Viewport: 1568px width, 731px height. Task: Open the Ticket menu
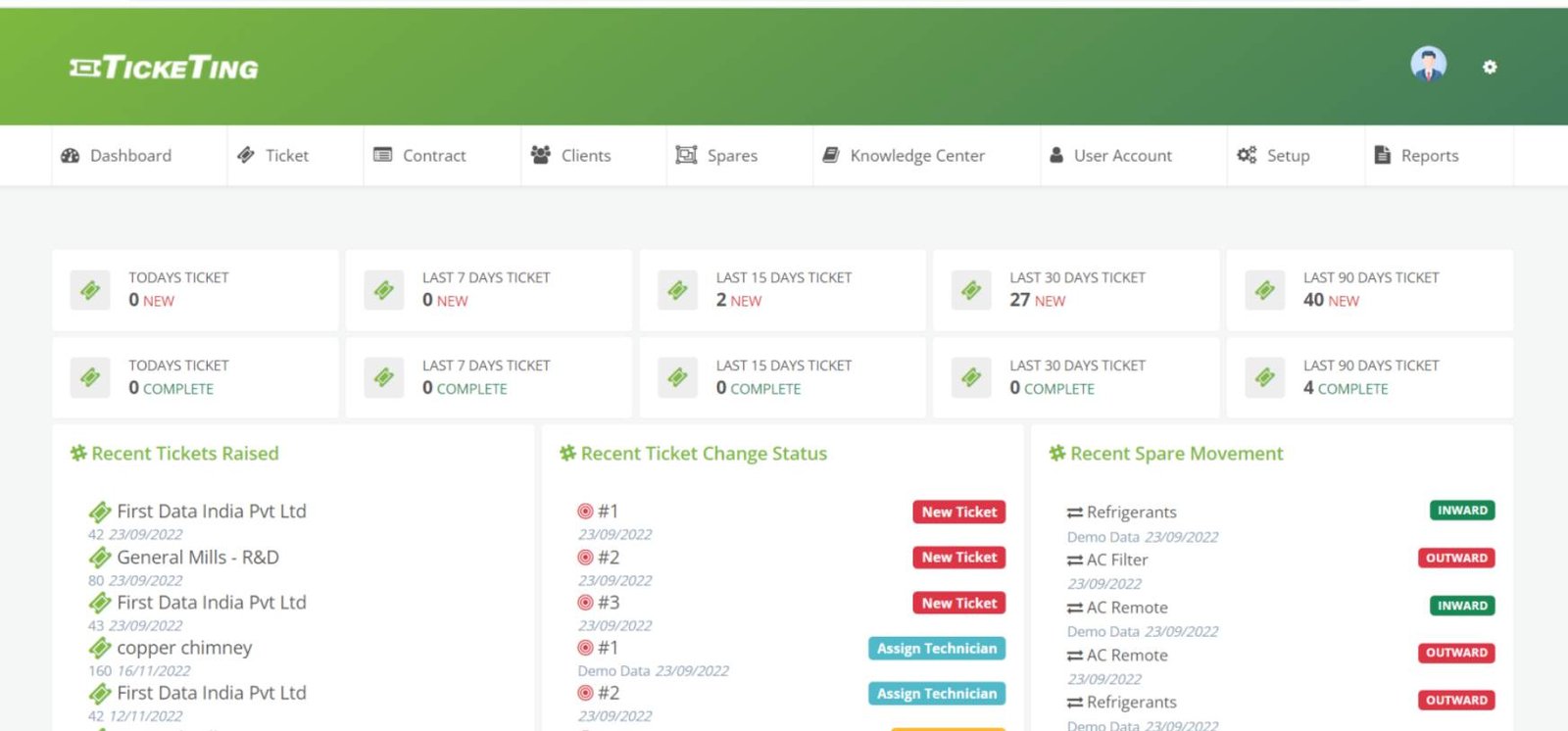point(273,156)
